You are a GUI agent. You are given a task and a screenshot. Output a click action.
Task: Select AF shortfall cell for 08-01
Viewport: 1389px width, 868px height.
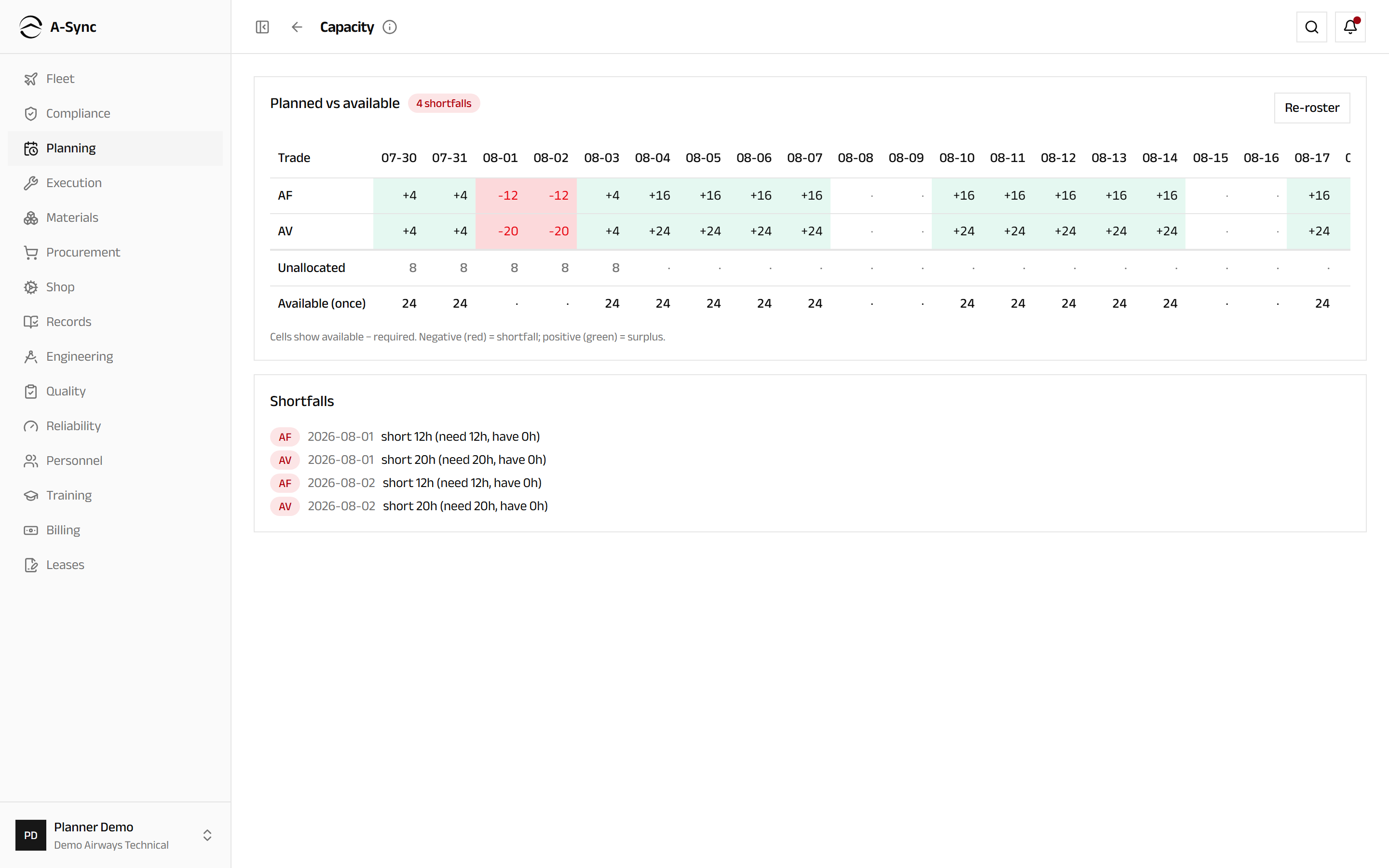tap(501, 196)
